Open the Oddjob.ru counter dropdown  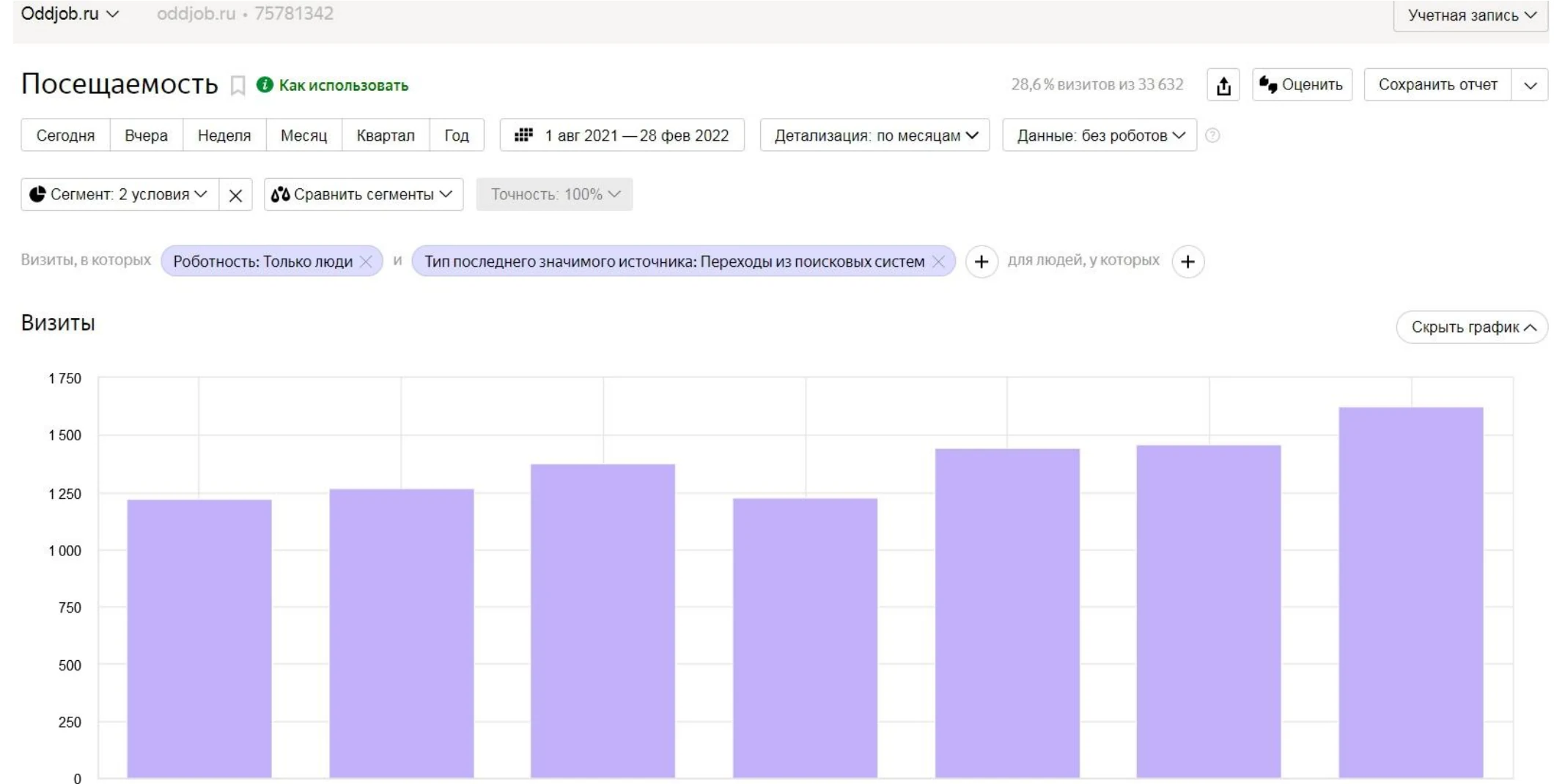point(70,14)
